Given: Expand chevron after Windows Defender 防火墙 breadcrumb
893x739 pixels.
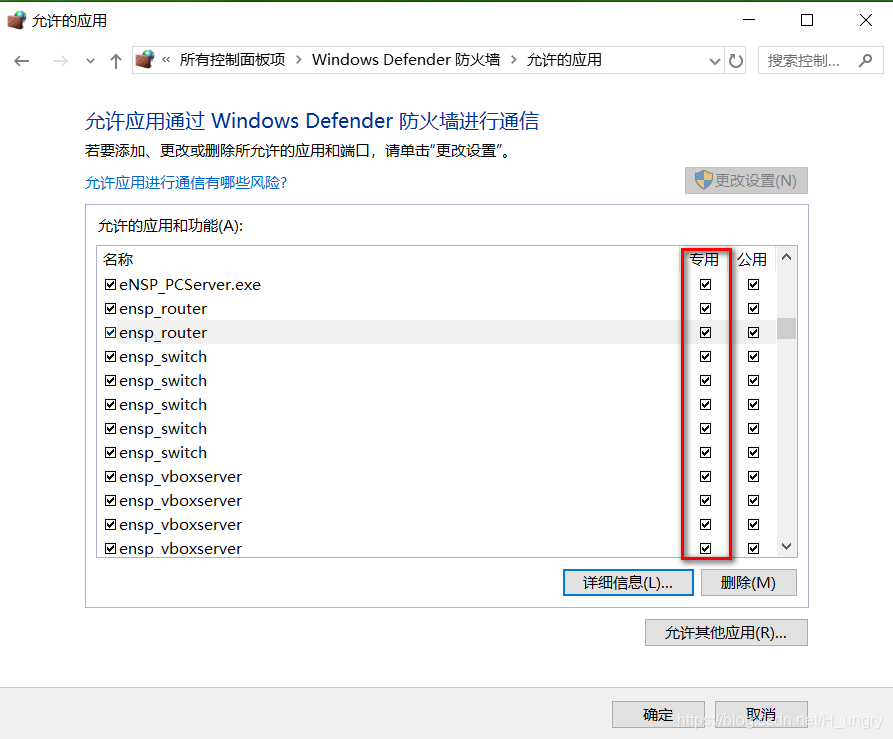Looking at the screenshot, I should coord(514,60).
